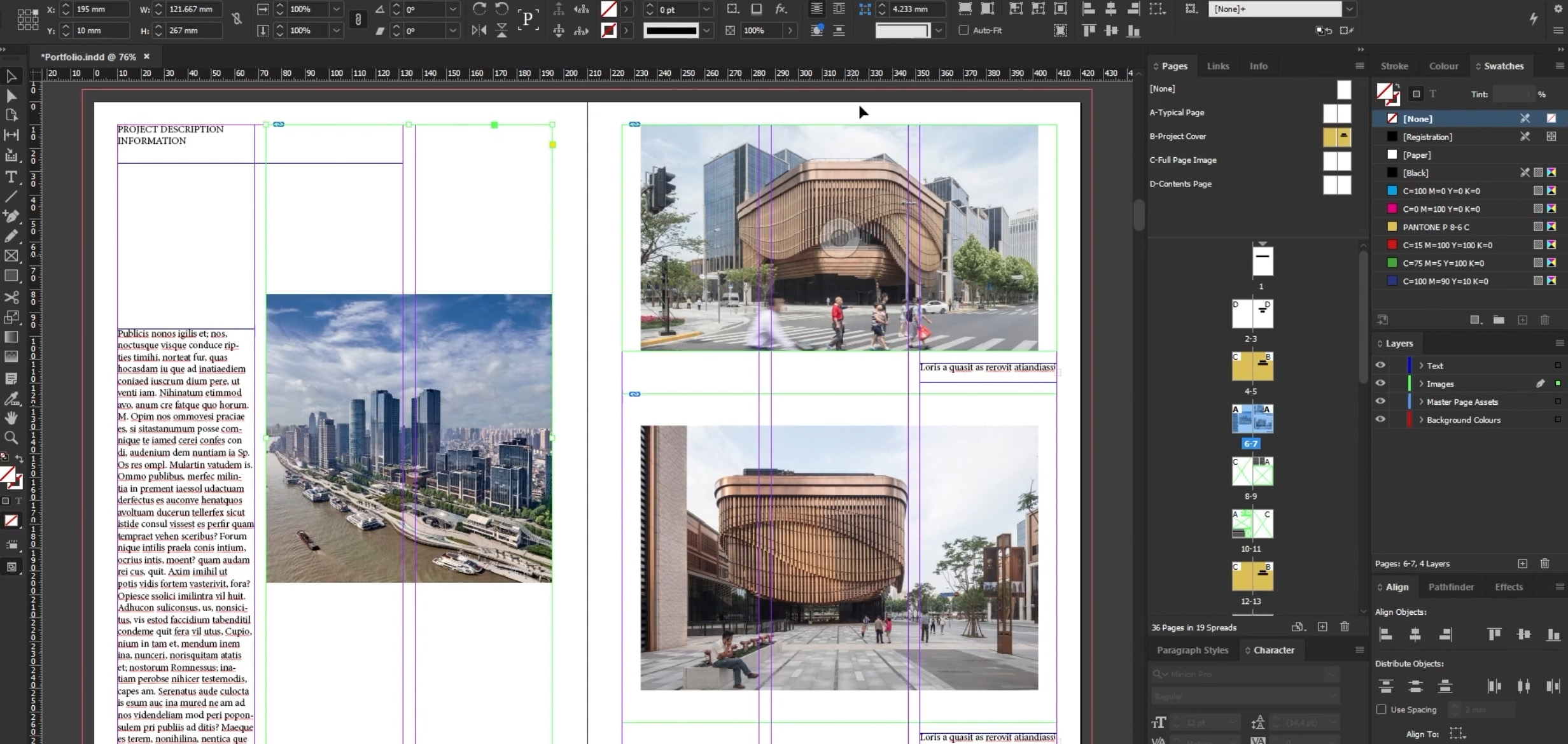Delete selected pages with trash icon
The height and width of the screenshot is (744, 1568).
1345,627
